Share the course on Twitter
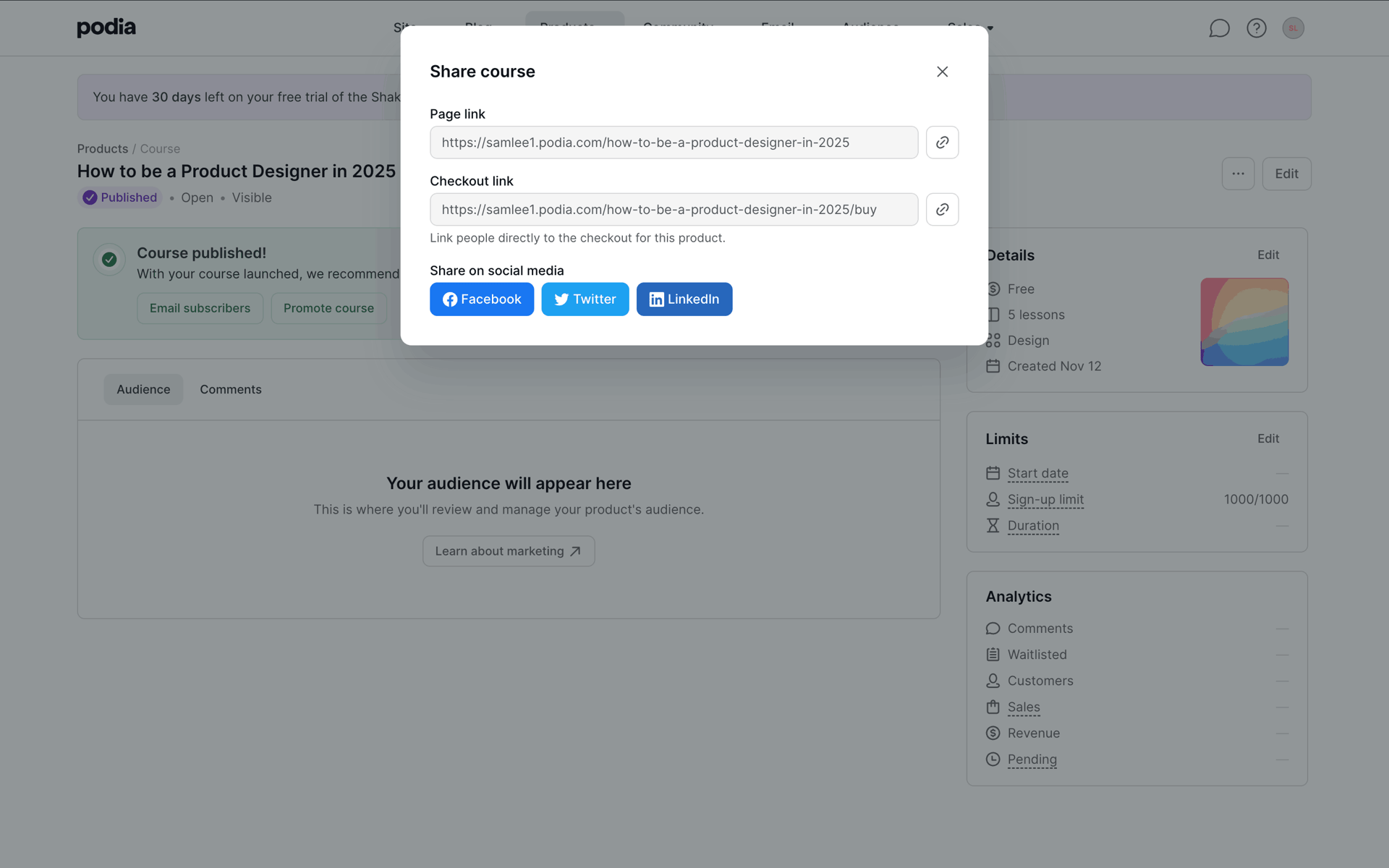Viewport: 1389px width, 868px height. coord(585,299)
